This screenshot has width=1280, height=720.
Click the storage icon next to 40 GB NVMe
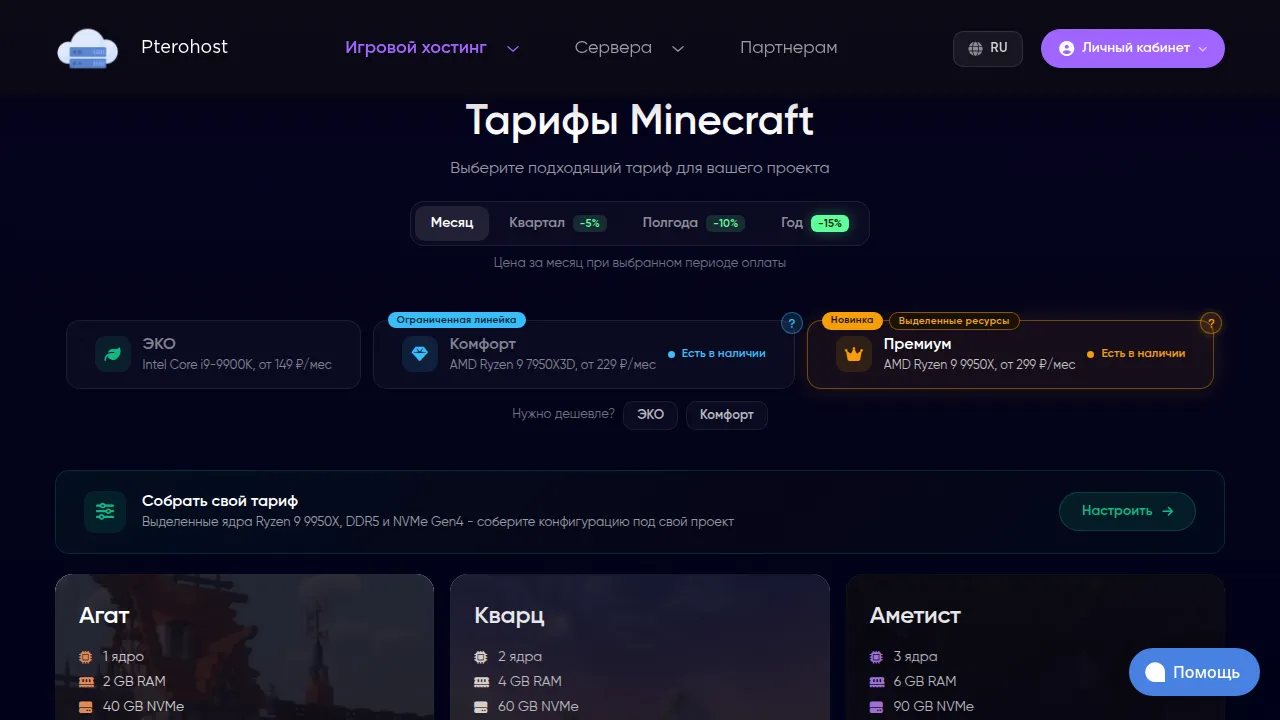click(x=85, y=707)
